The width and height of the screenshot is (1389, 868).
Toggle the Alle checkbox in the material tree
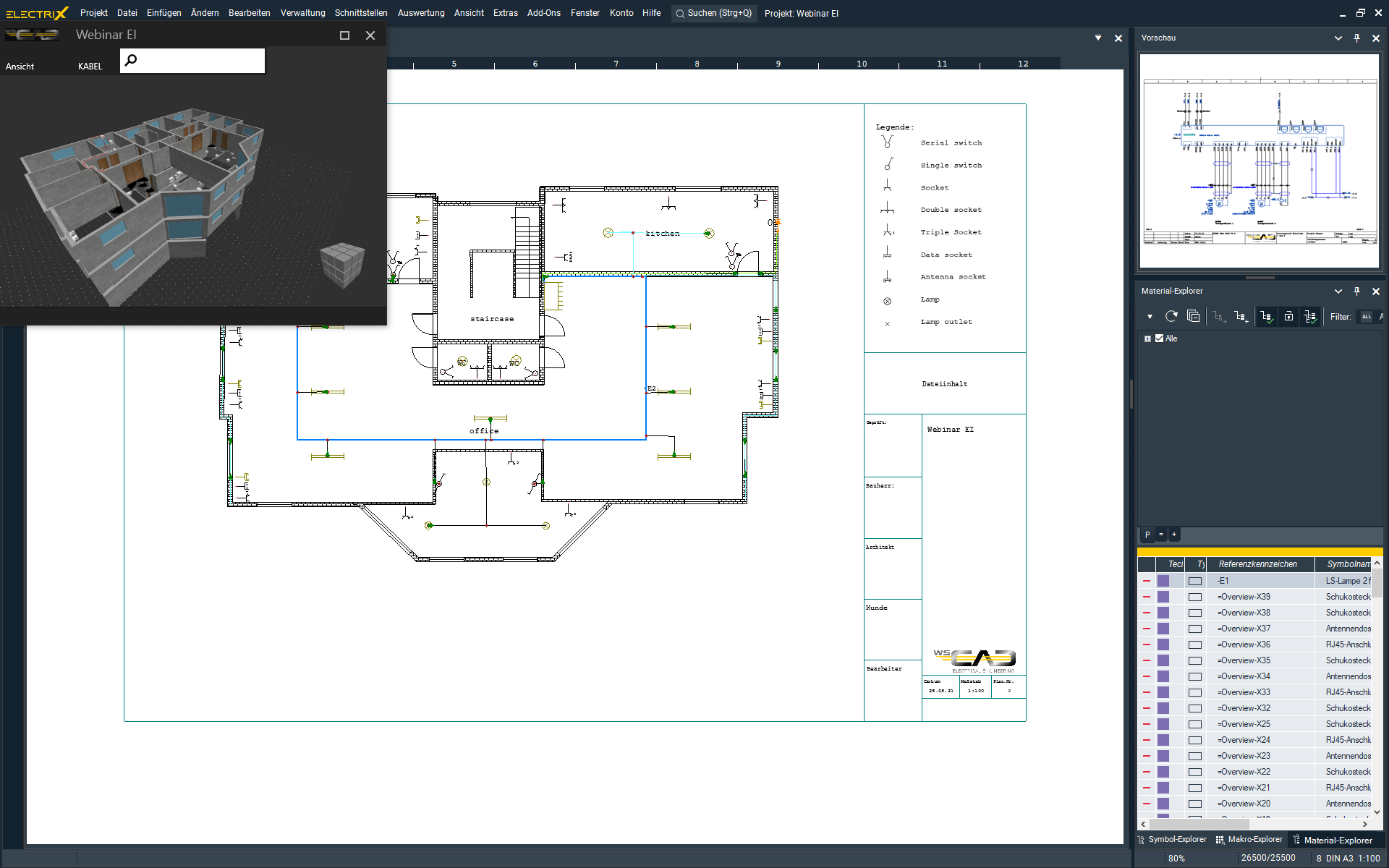coord(1159,339)
